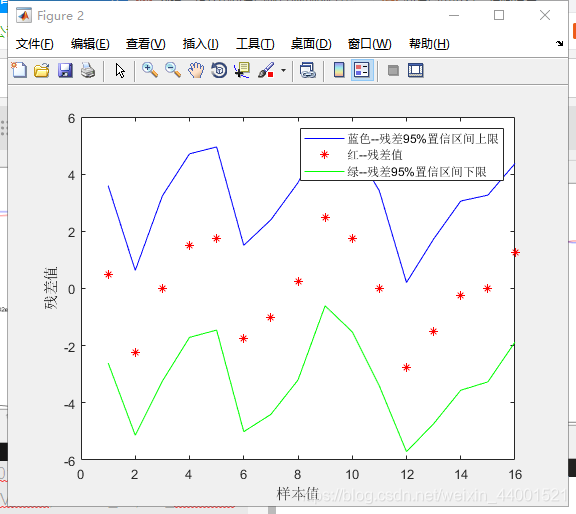This screenshot has height=514, width=576.
Task: Select the Pan hand tool
Action: point(196,70)
